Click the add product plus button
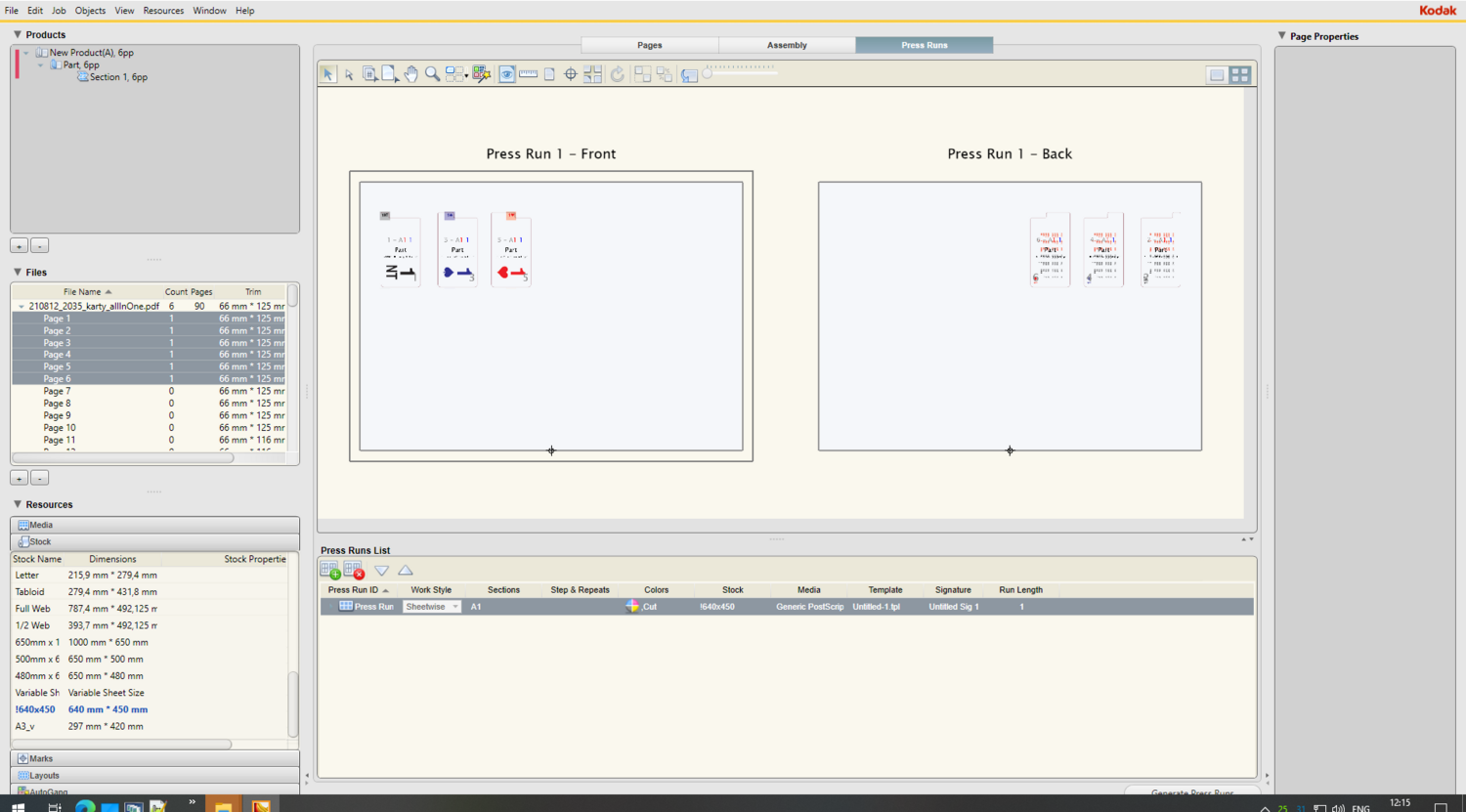 tap(19, 246)
